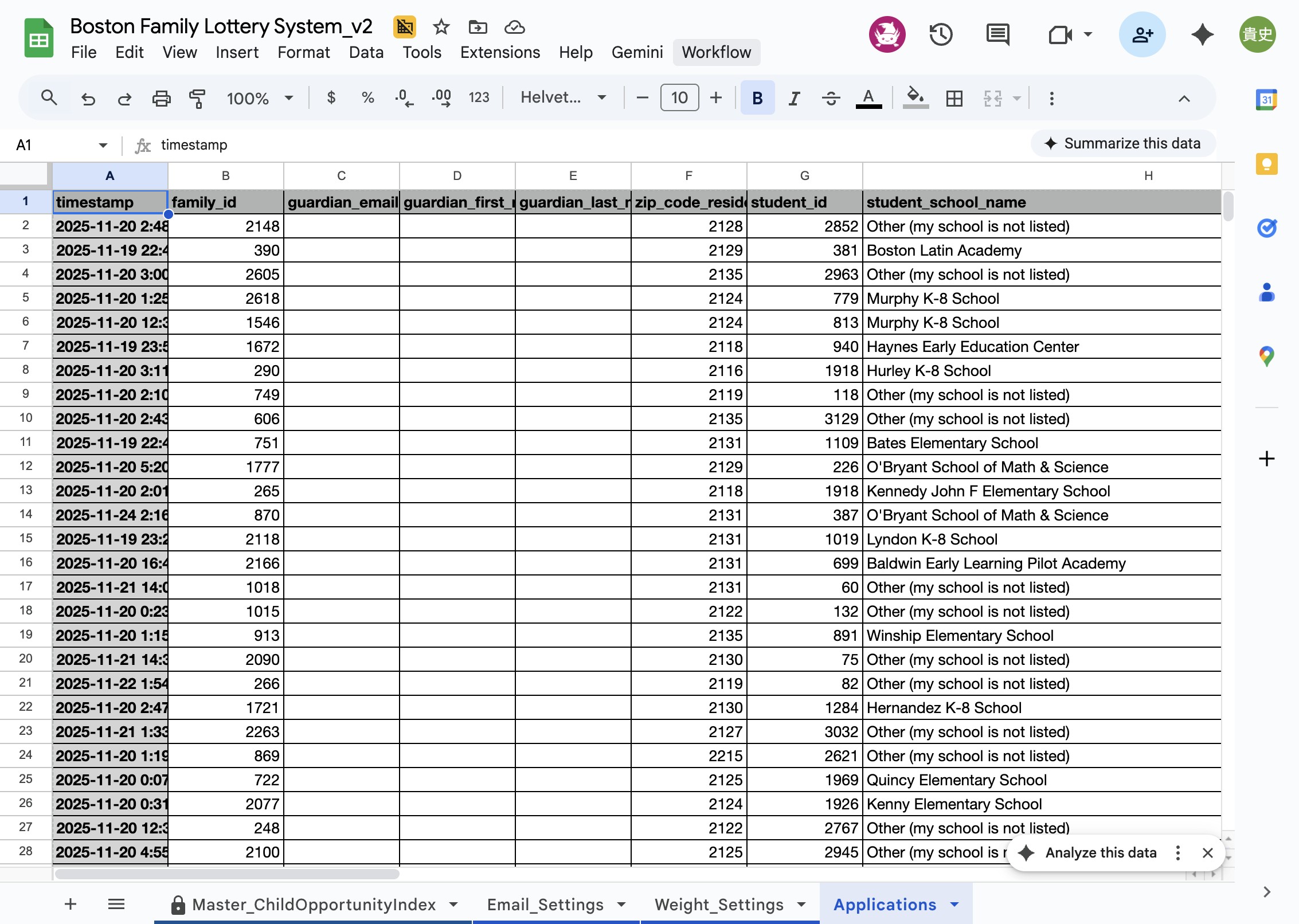Open the Insert menu
Screen dimensions: 1299x924
tap(237, 52)
